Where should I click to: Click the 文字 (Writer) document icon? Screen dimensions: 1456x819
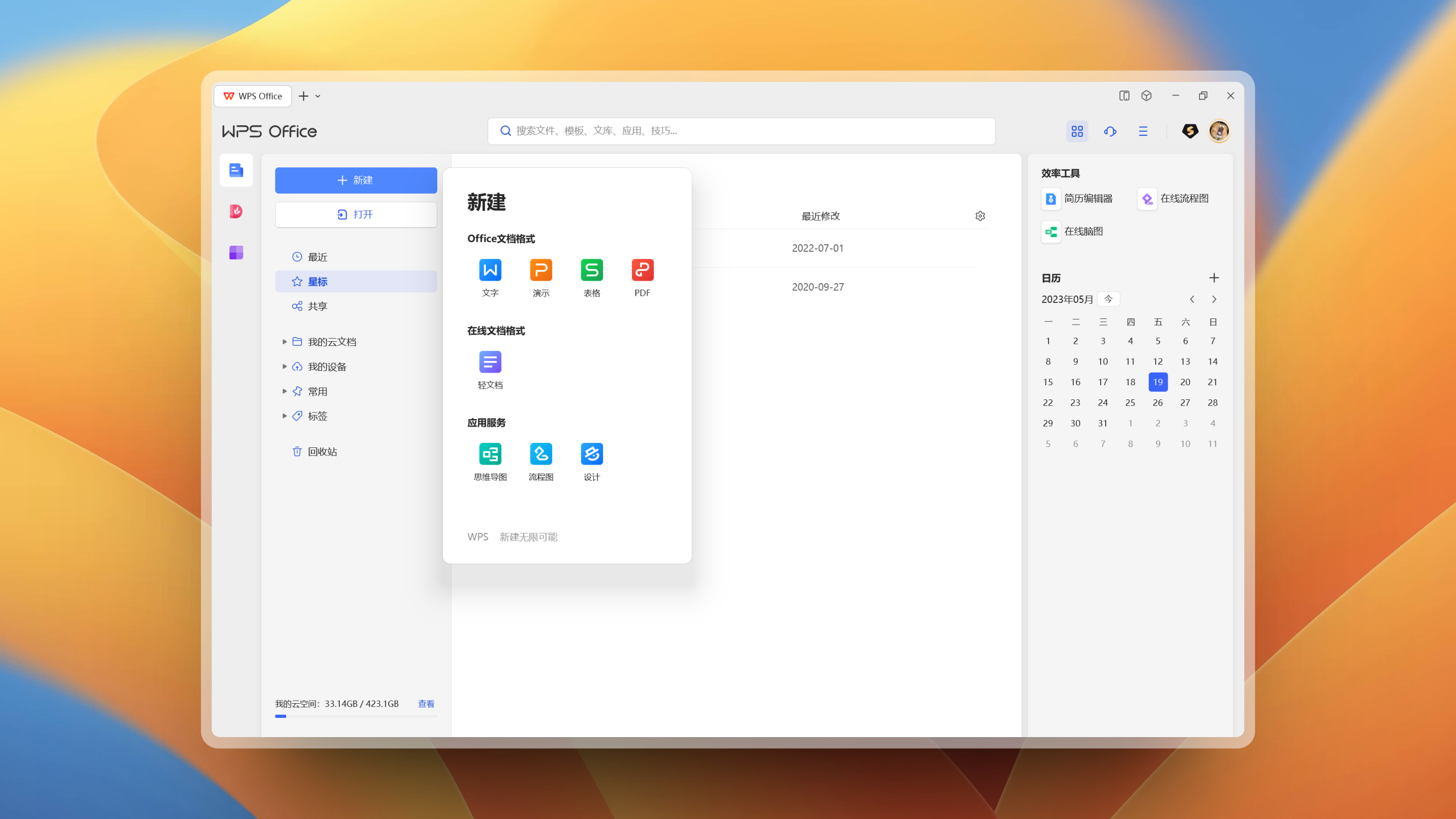tap(489, 270)
